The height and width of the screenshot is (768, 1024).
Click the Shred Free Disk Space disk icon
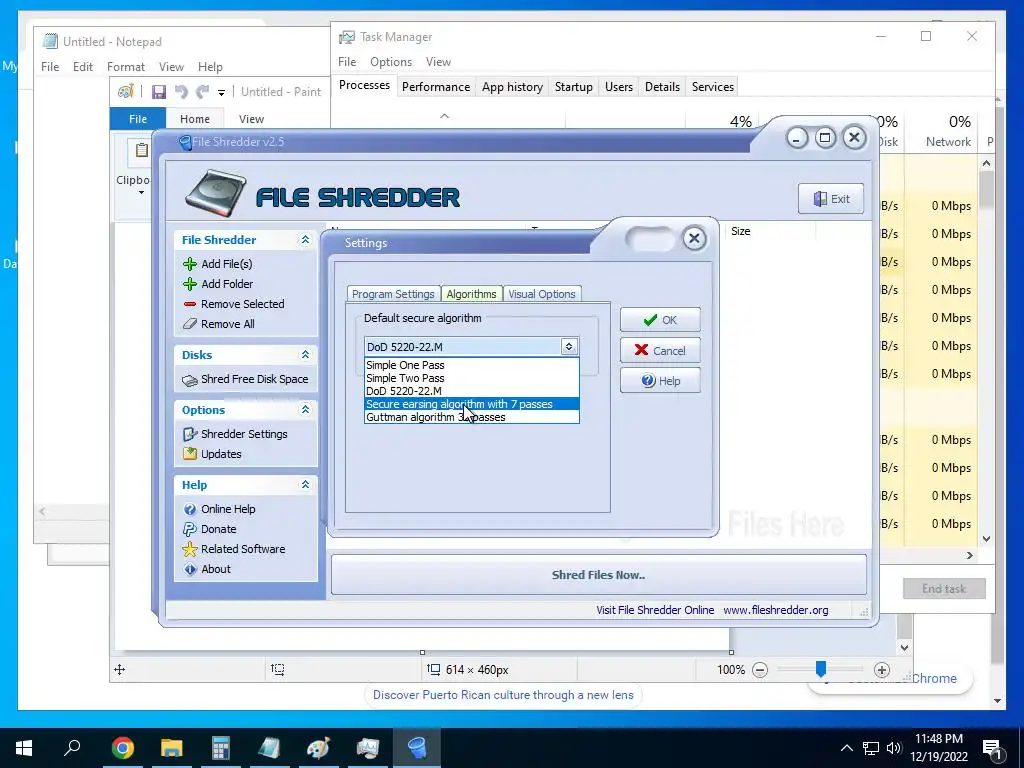(x=190, y=380)
